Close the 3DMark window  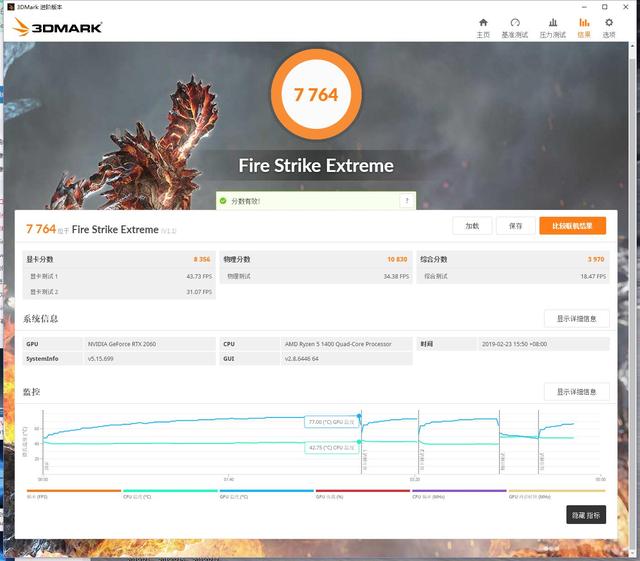(x=625, y=7)
